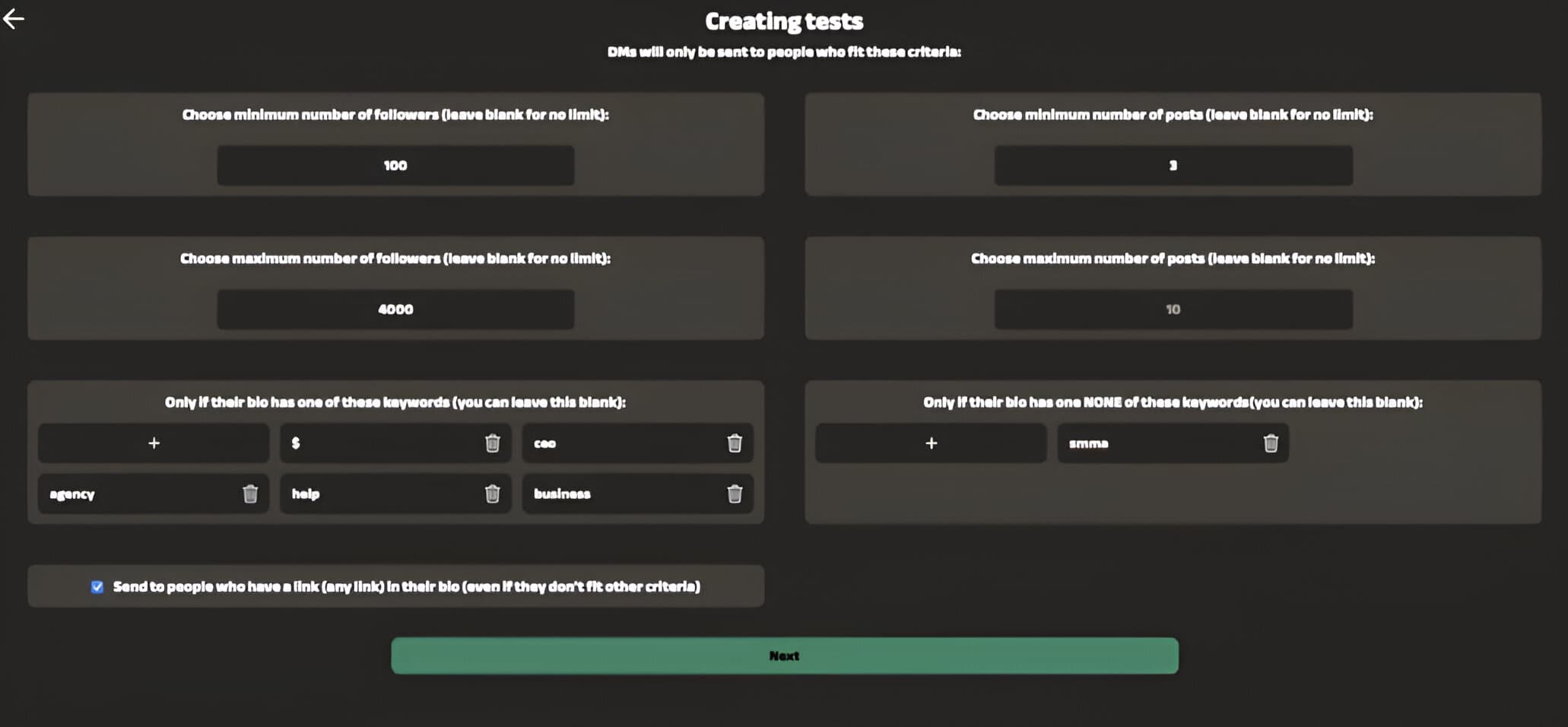Image resolution: width=1568 pixels, height=727 pixels.
Task: Select the 'agency' keyword text
Action: [72, 494]
